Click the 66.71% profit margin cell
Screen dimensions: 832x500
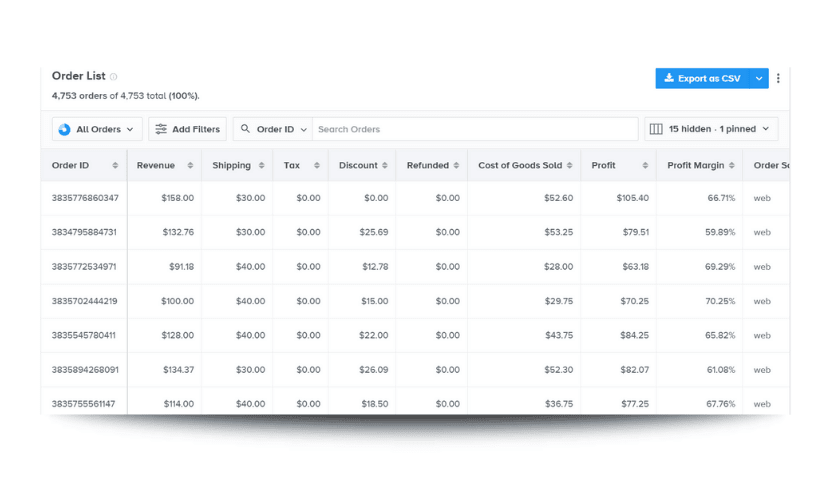click(x=721, y=198)
